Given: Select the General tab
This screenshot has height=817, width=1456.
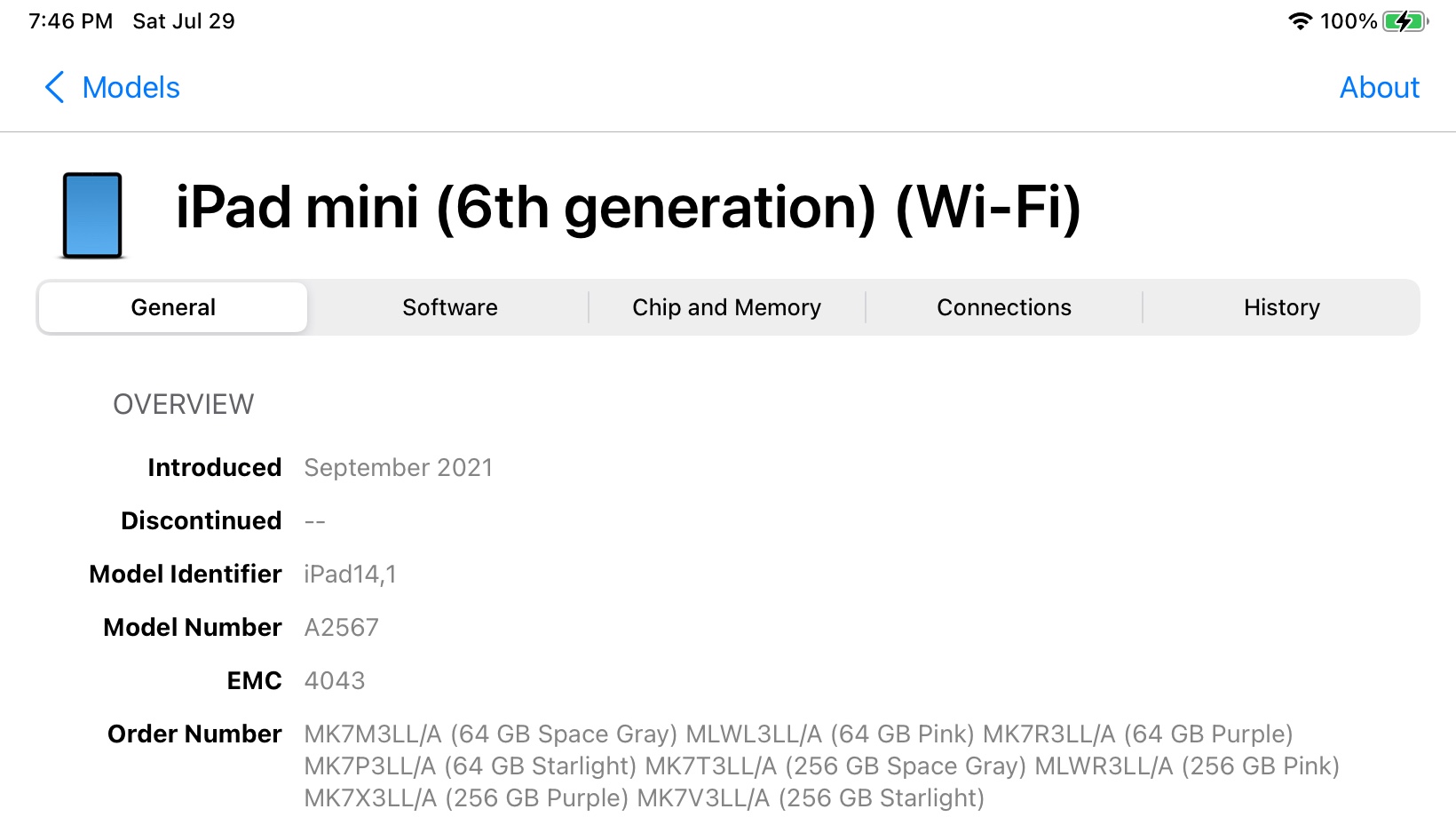Looking at the screenshot, I should click(x=173, y=307).
